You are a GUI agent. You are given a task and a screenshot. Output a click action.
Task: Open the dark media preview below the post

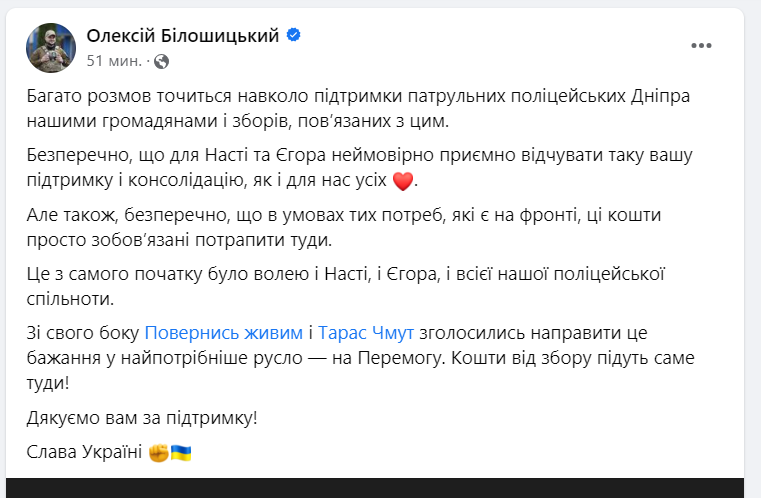pos(380,488)
